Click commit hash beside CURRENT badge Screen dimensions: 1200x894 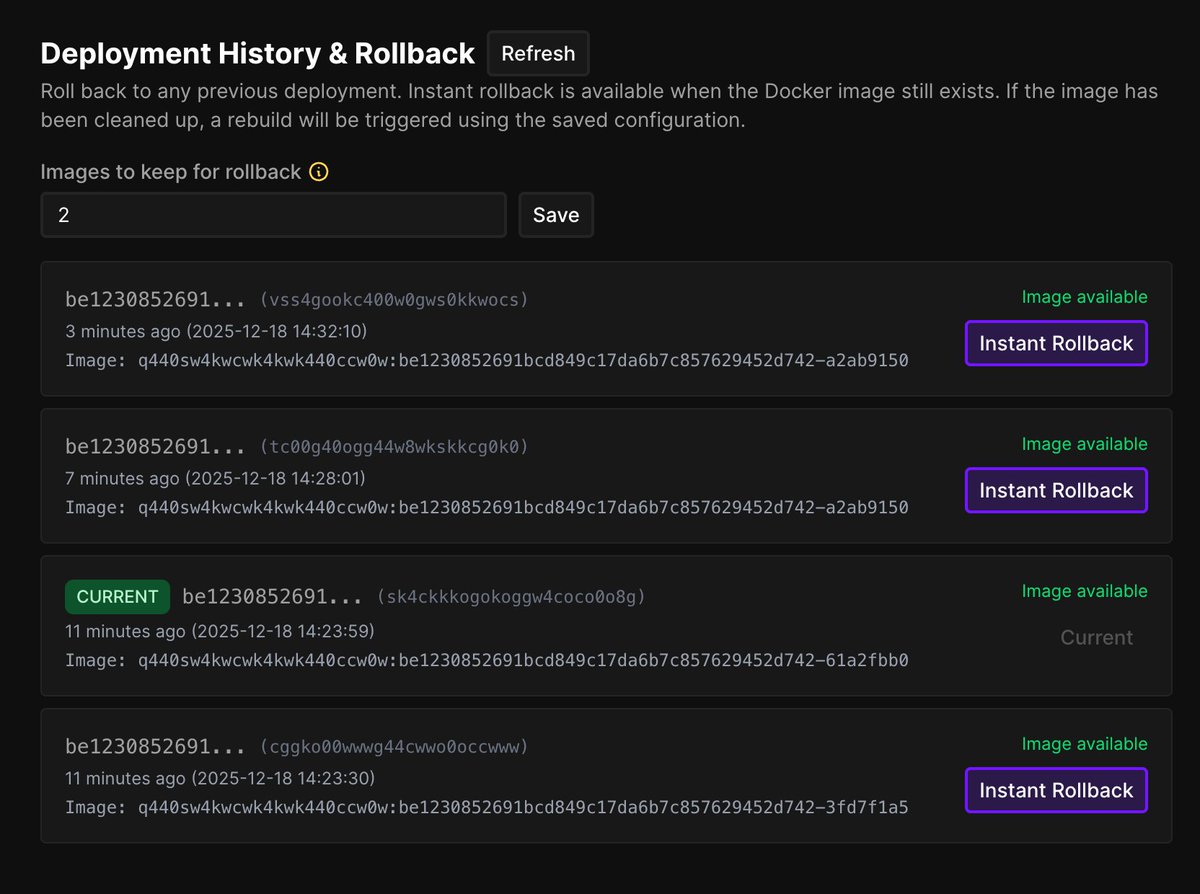tap(272, 597)
